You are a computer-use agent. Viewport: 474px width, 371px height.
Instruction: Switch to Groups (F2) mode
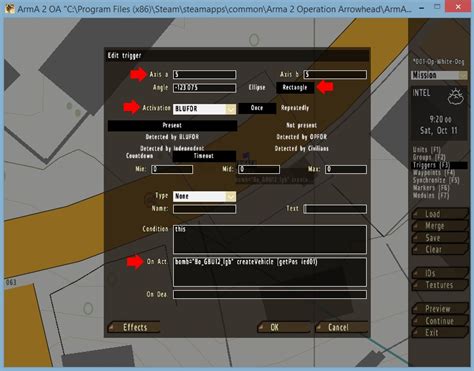pyautogui.click(x=429, y=157)
